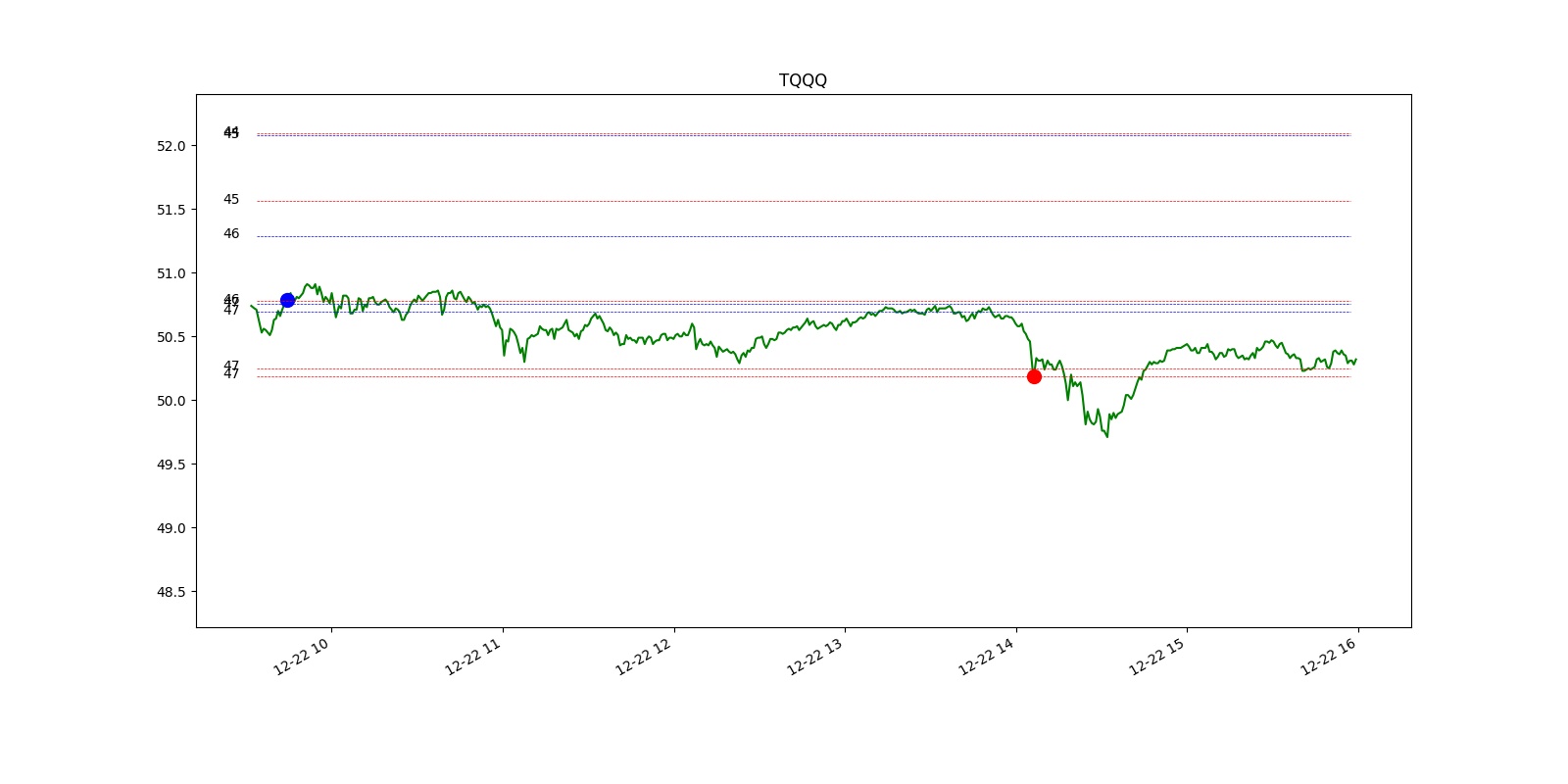Click the blue buy marker dot
The image size is (1568, 784).
[287, 300]
